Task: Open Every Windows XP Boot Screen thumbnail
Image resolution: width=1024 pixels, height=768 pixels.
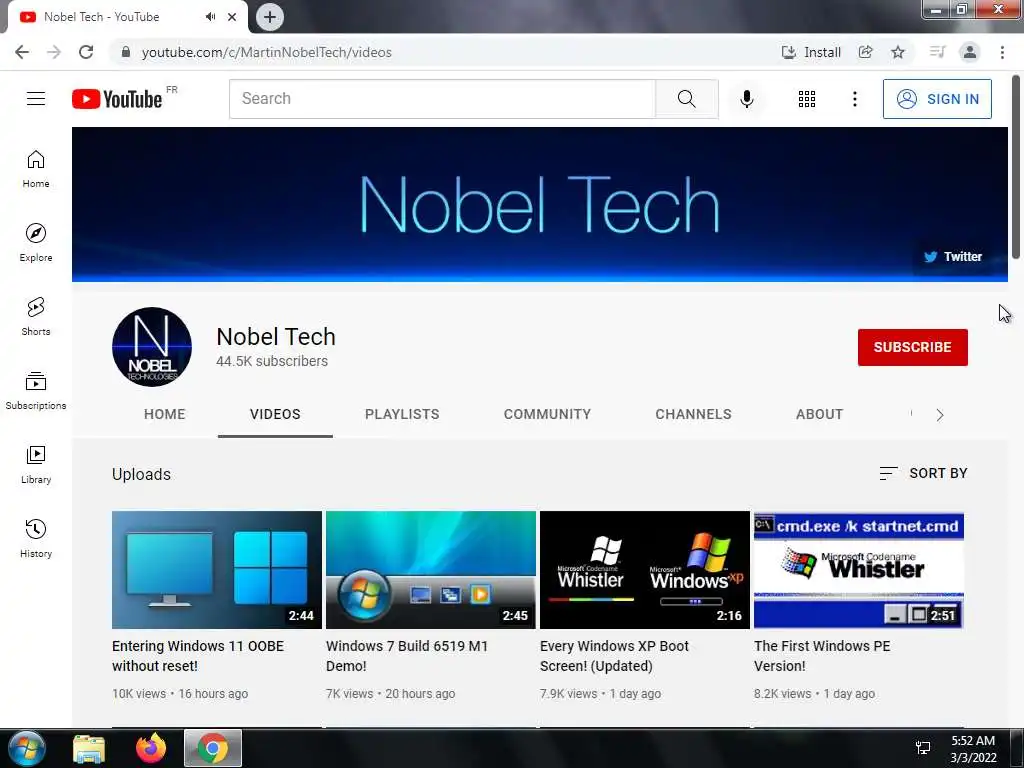Action: pos(645,569)
